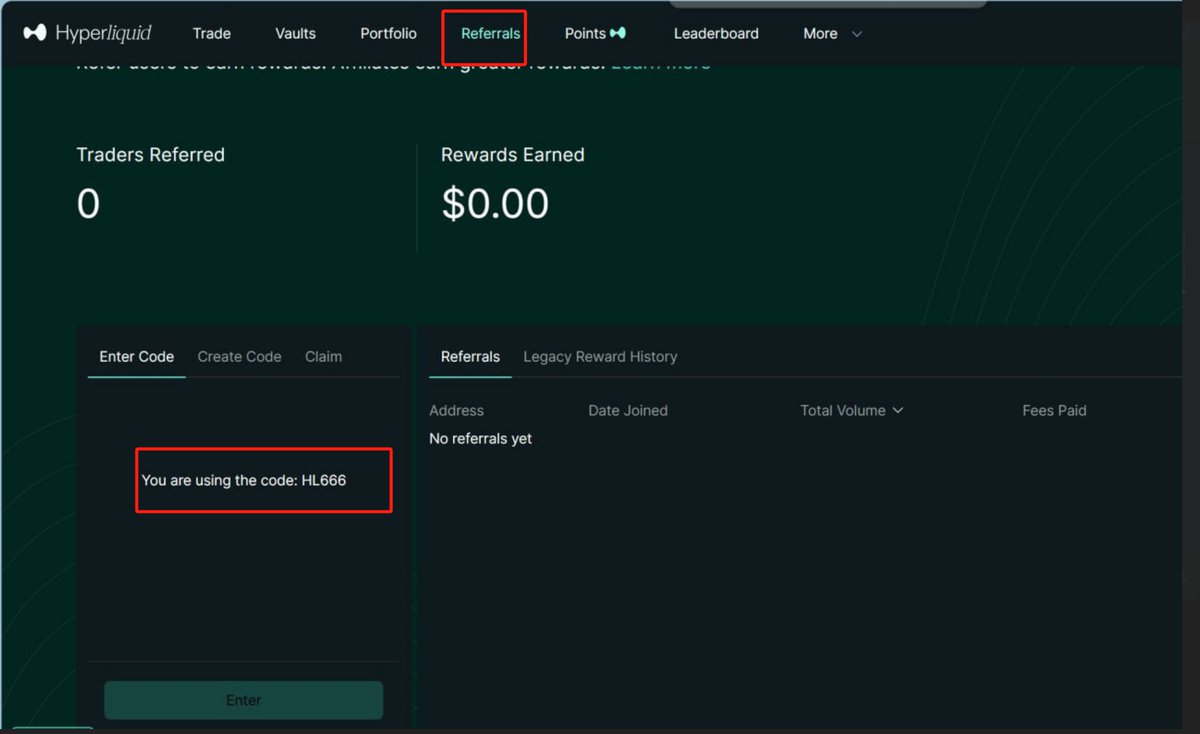
Task: Click 'You are using the code: HL666' text
Action: (244, 480)
